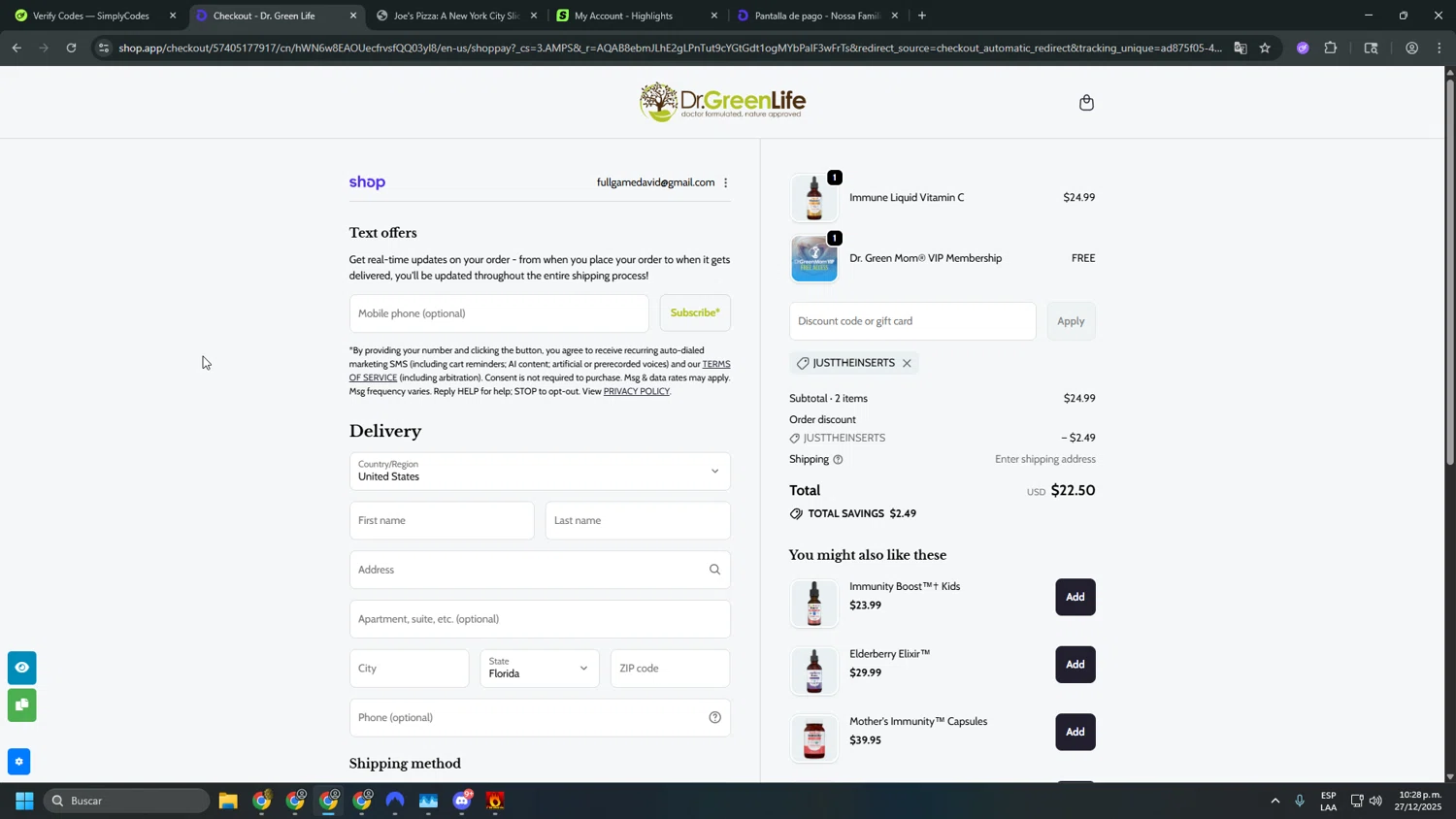Click taskbar Buscar search box
This screenshot has width=1456, height=819.
click(126, 801)
